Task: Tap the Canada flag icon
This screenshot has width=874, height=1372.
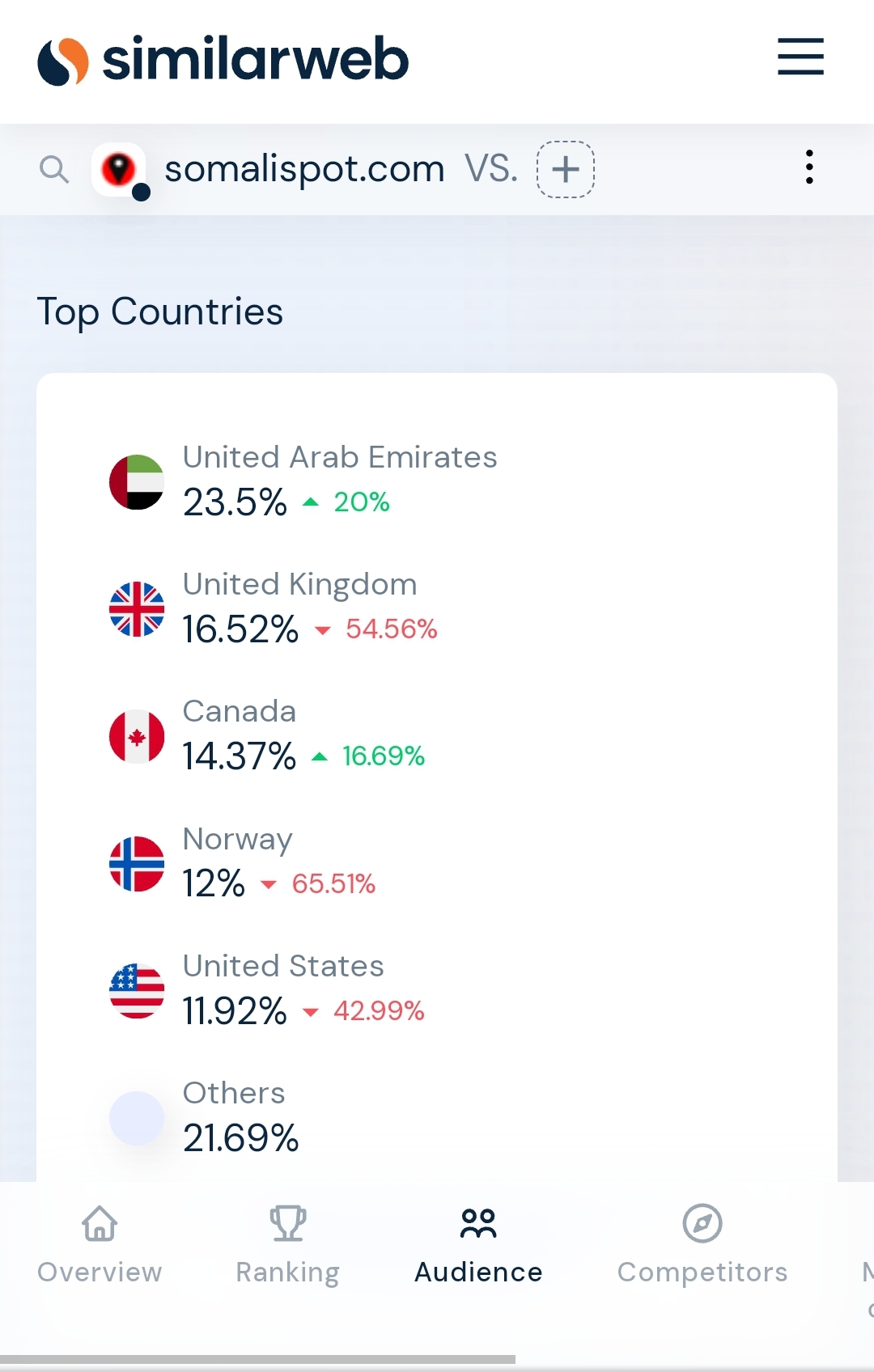Action: [137, 736]
